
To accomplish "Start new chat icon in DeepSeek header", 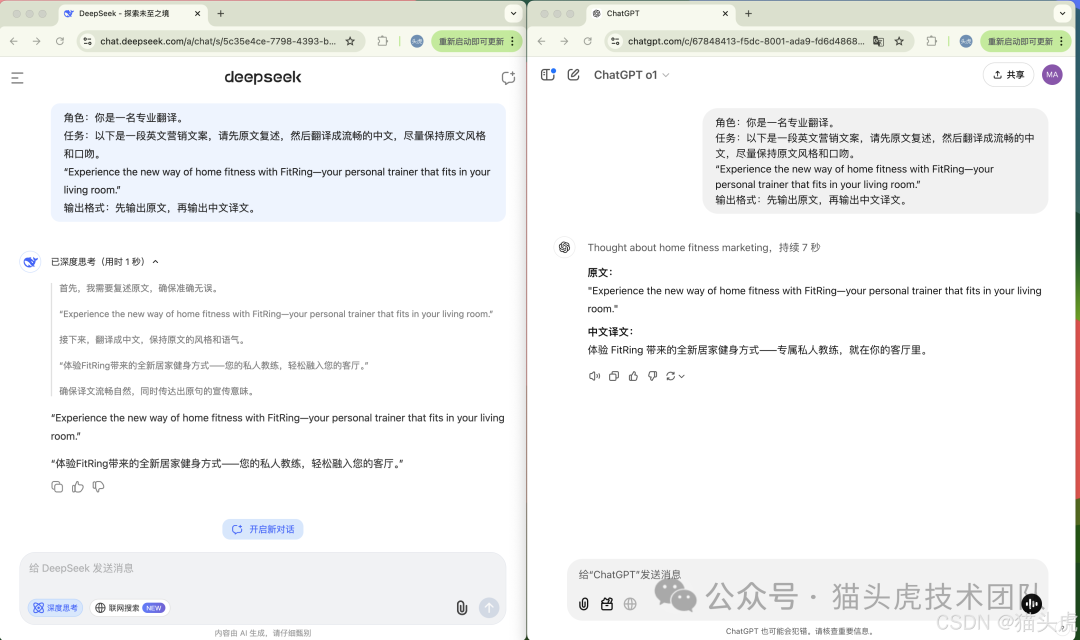I will coord(508,79).
